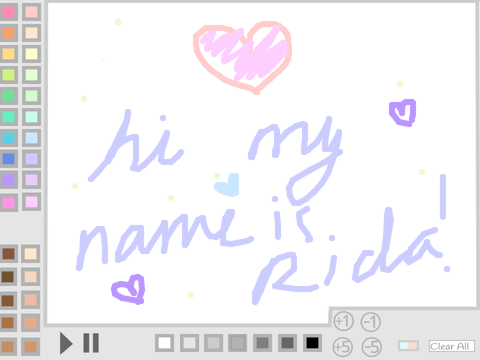
Task: Pick the cream skin-tone swatch
Action: (x=31, y=254)
